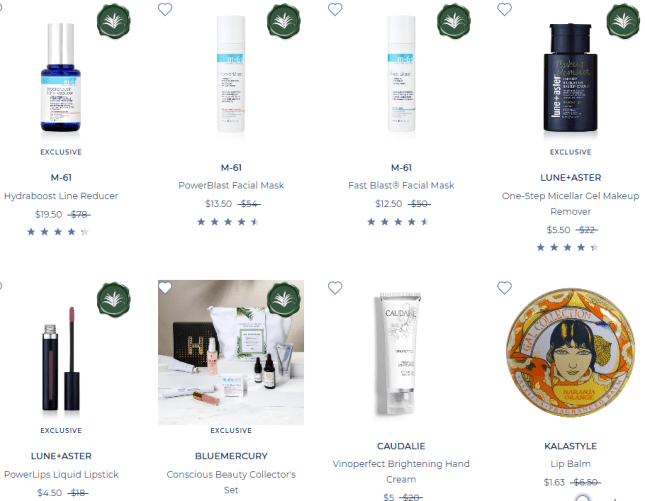The height and width of the screenshot is (501, 645).
Task: Click heart icon on Kalastyle Lip Balm
Action: coord(504,288)
